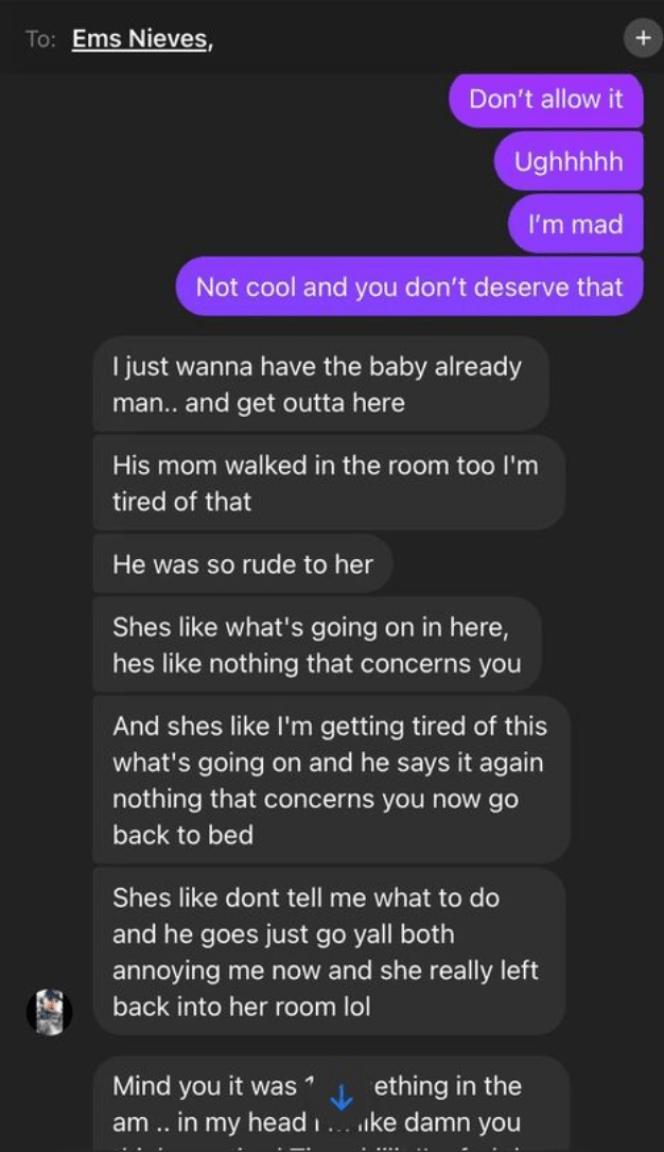
Task: Tap the text "go back to bed" line
Action: (183, 835)
